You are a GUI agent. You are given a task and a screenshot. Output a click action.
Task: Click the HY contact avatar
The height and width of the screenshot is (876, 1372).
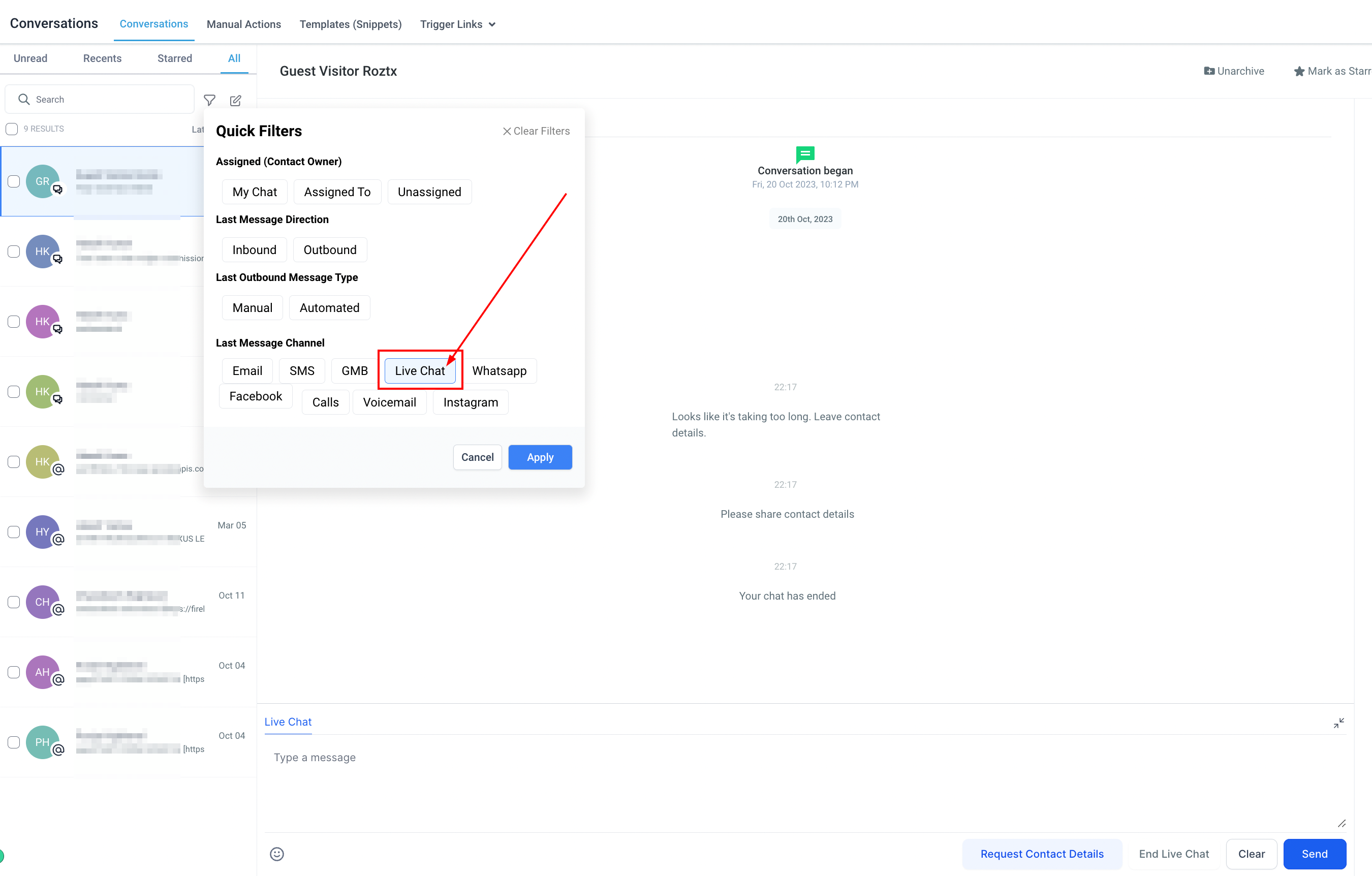[43, 531]
